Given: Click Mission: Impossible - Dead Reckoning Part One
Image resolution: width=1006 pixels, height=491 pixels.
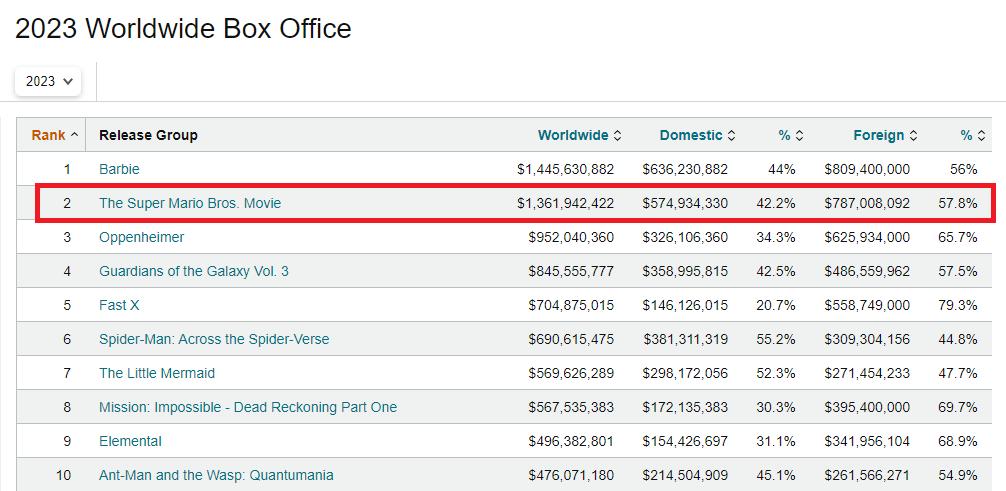Looking at the screenshot, I should tap(247, 407).
